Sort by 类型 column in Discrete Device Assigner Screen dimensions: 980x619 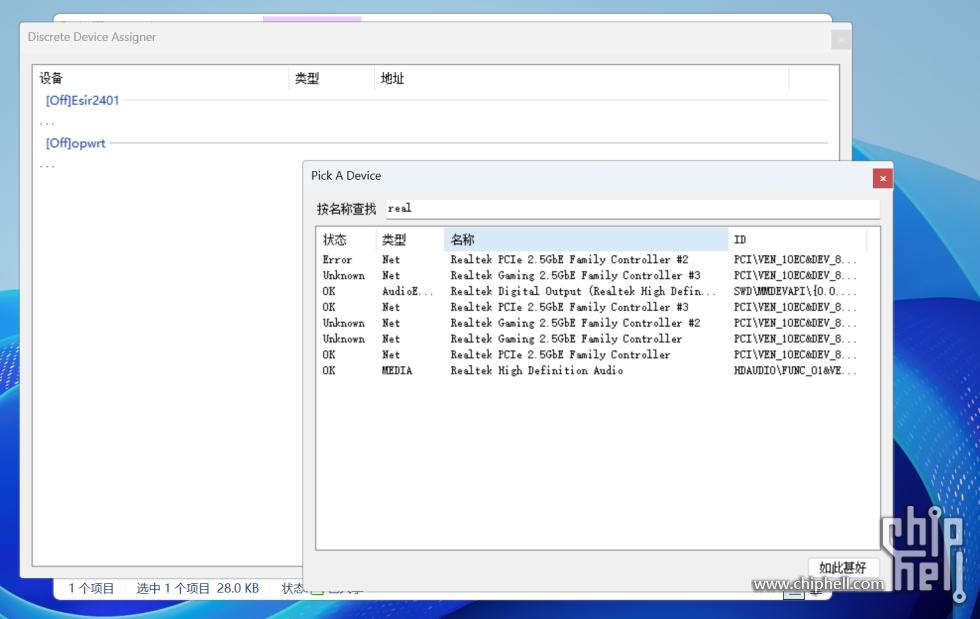coord(331,78)
